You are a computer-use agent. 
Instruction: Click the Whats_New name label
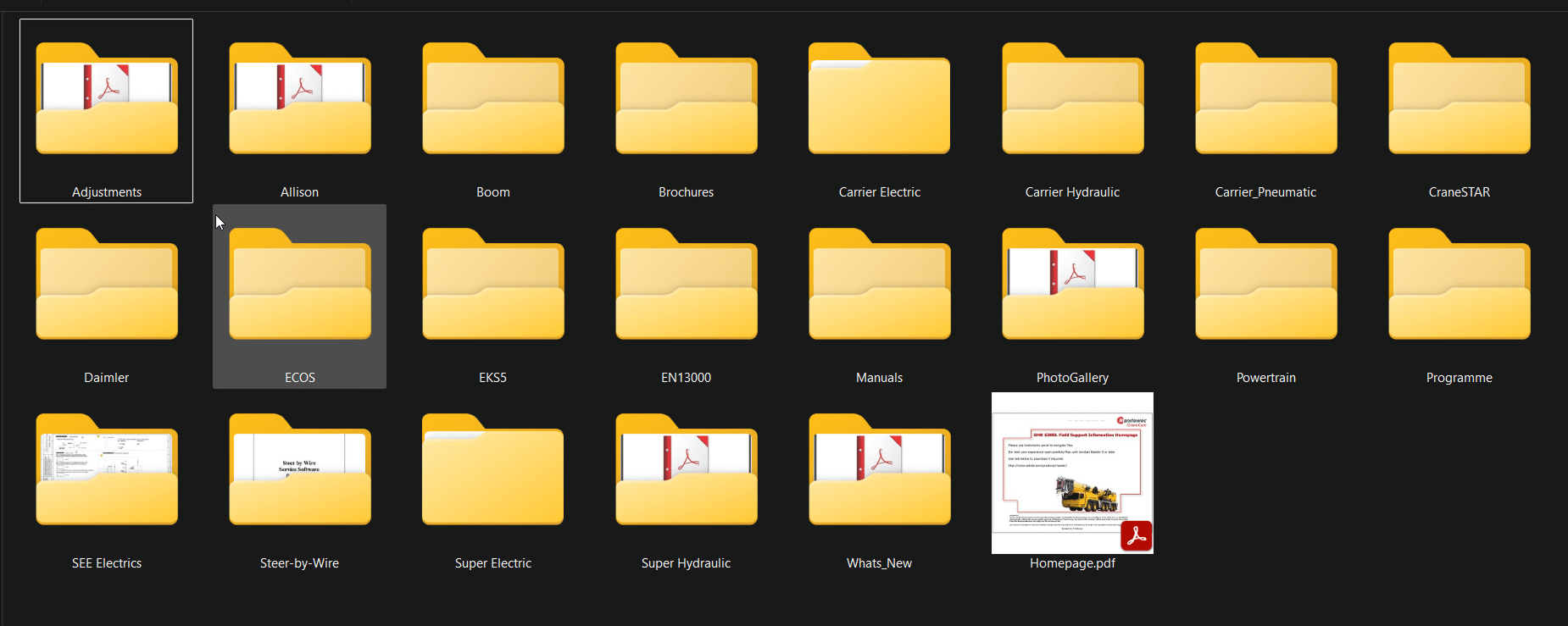(x=880, y=563)
